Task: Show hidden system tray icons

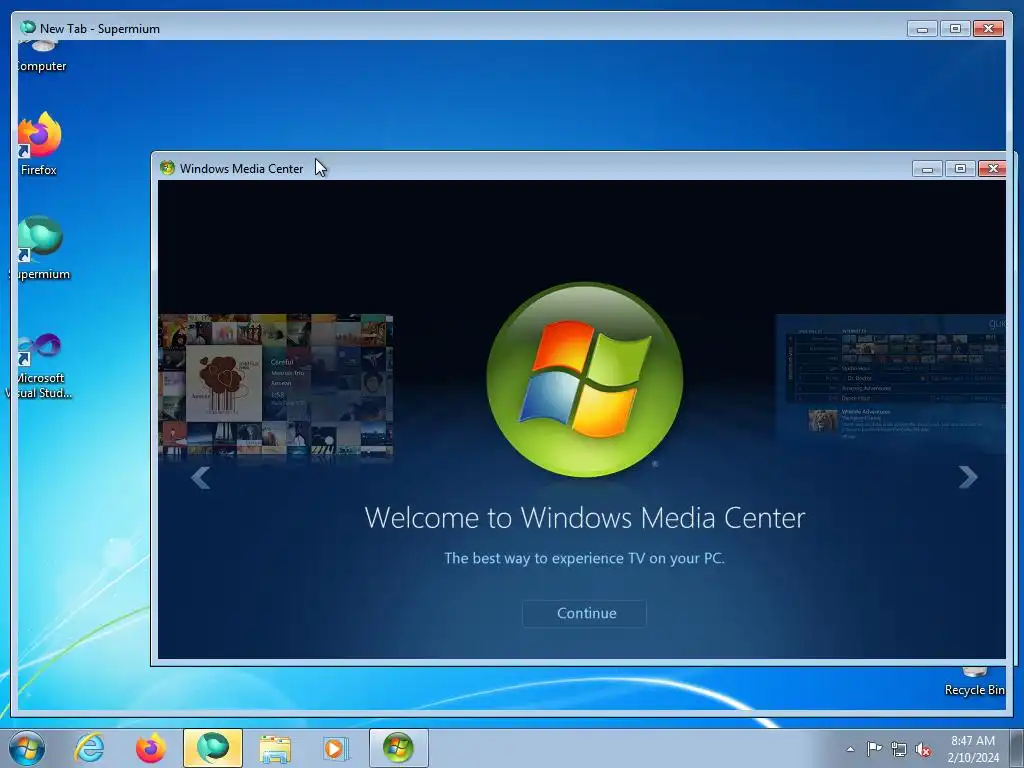Action: click(x=850, y=749)
